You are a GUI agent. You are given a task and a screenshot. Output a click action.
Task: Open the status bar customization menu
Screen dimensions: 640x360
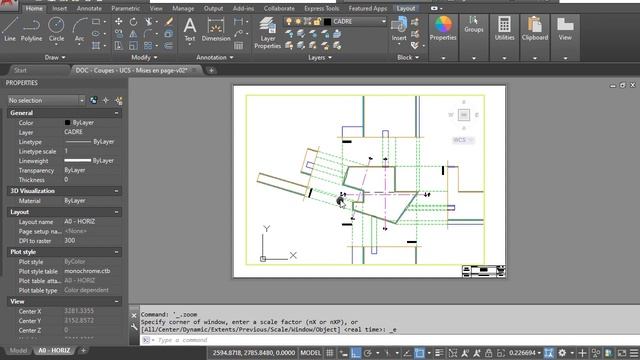click(634, 353)
